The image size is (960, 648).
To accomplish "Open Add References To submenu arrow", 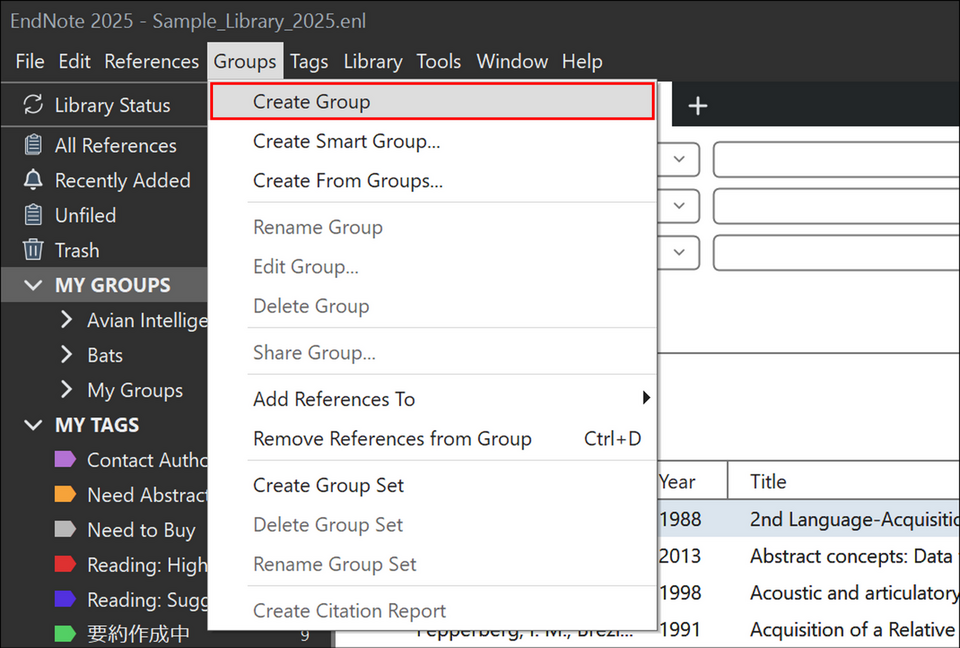I will 646,398.
